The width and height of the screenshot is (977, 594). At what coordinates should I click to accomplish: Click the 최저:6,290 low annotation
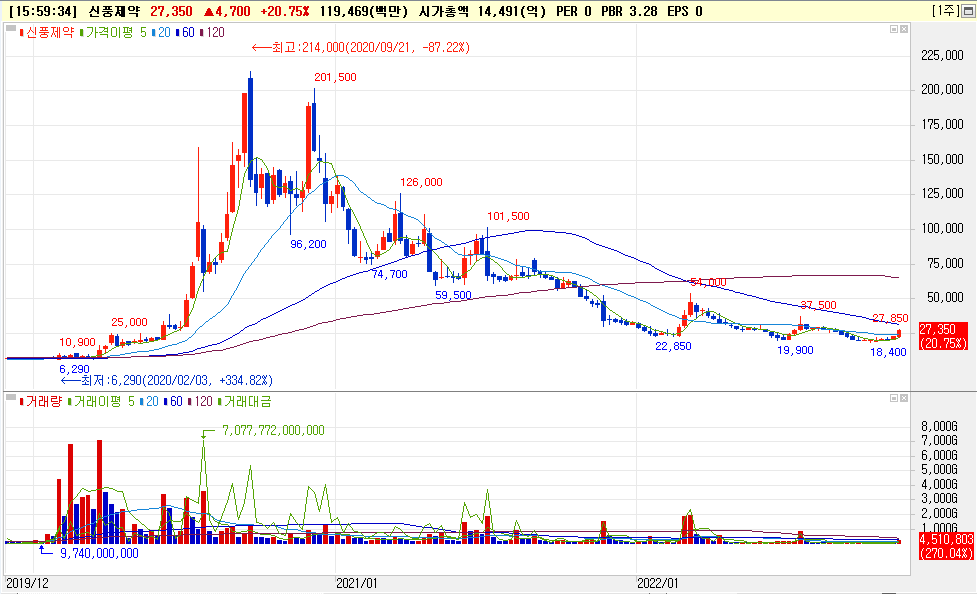point(166,380)
